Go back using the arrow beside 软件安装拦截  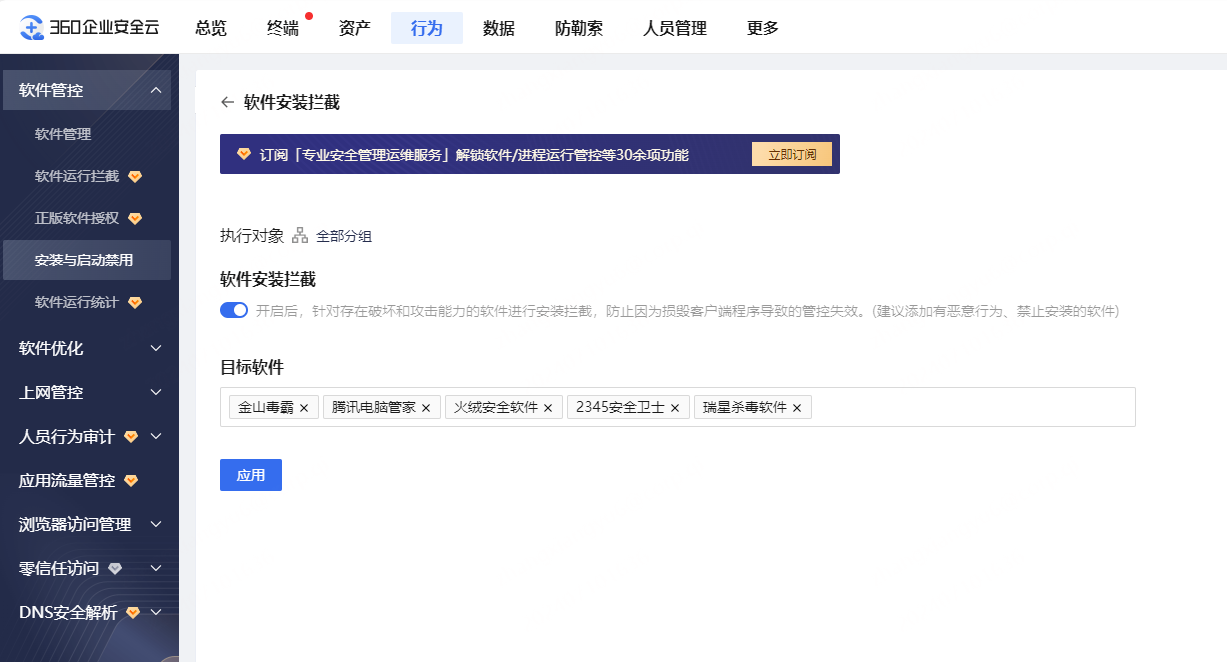point(228,102)
